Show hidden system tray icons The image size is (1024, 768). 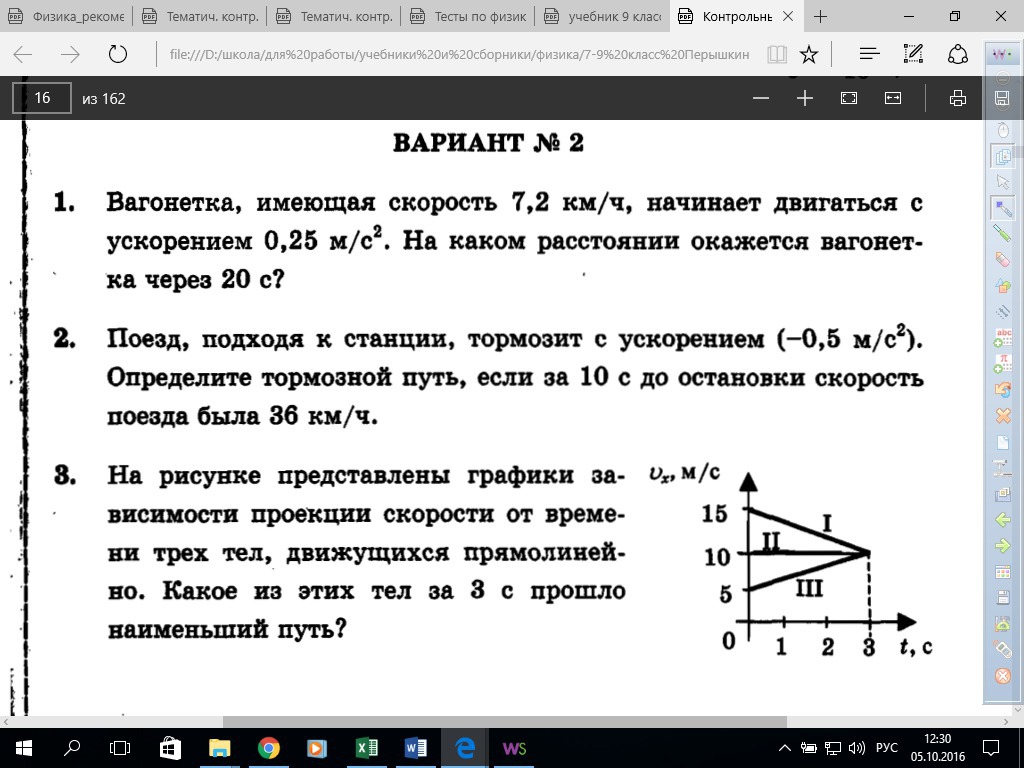click(x=786, y=748)
